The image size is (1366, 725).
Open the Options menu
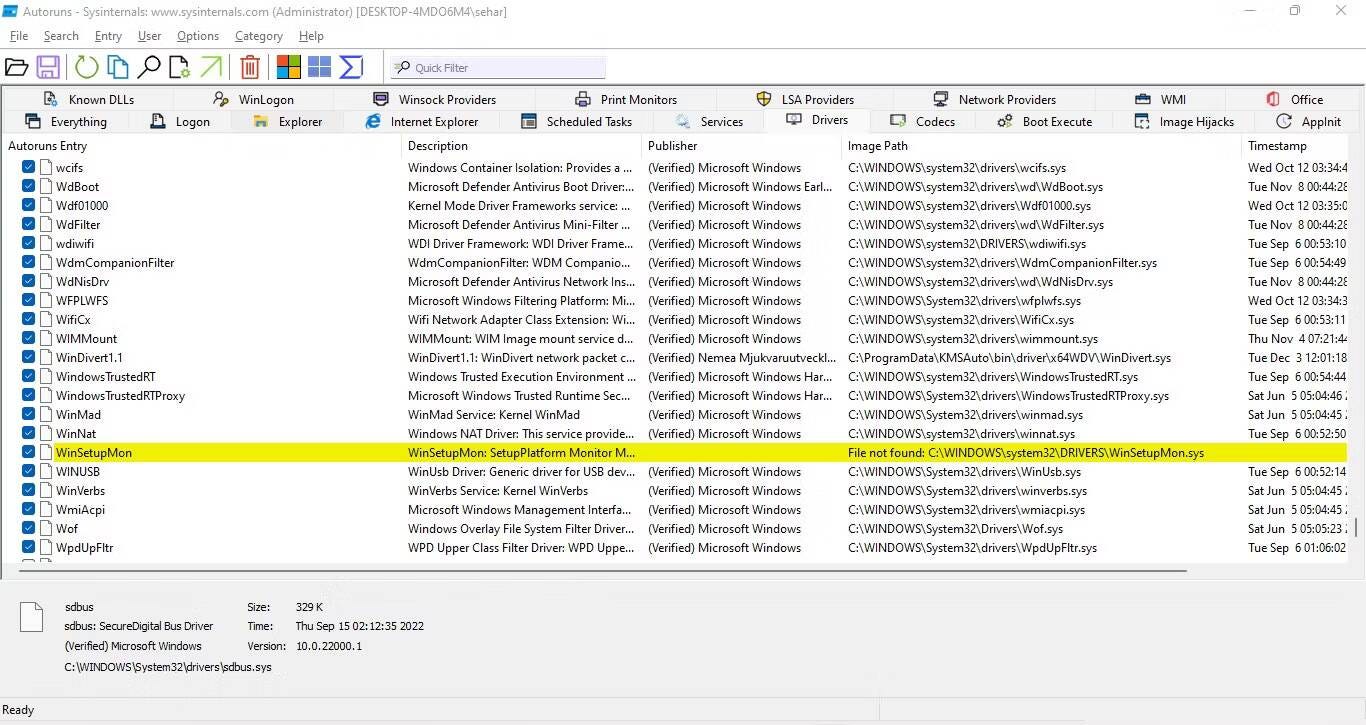click(197, 35)
